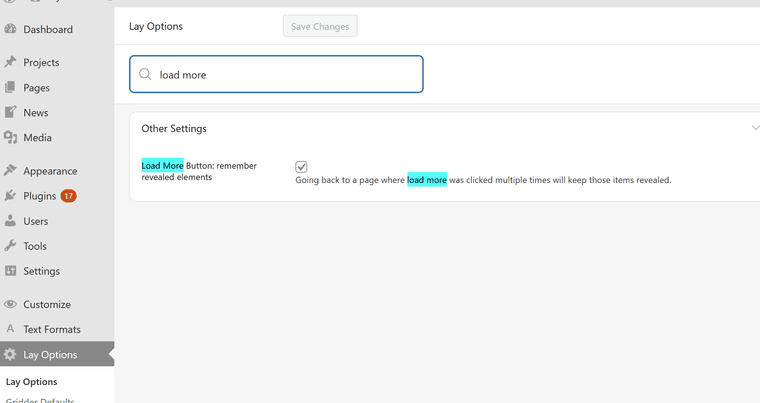Click the Dashboard gauge icon
The image size is (760, 403).
point(10,30)
